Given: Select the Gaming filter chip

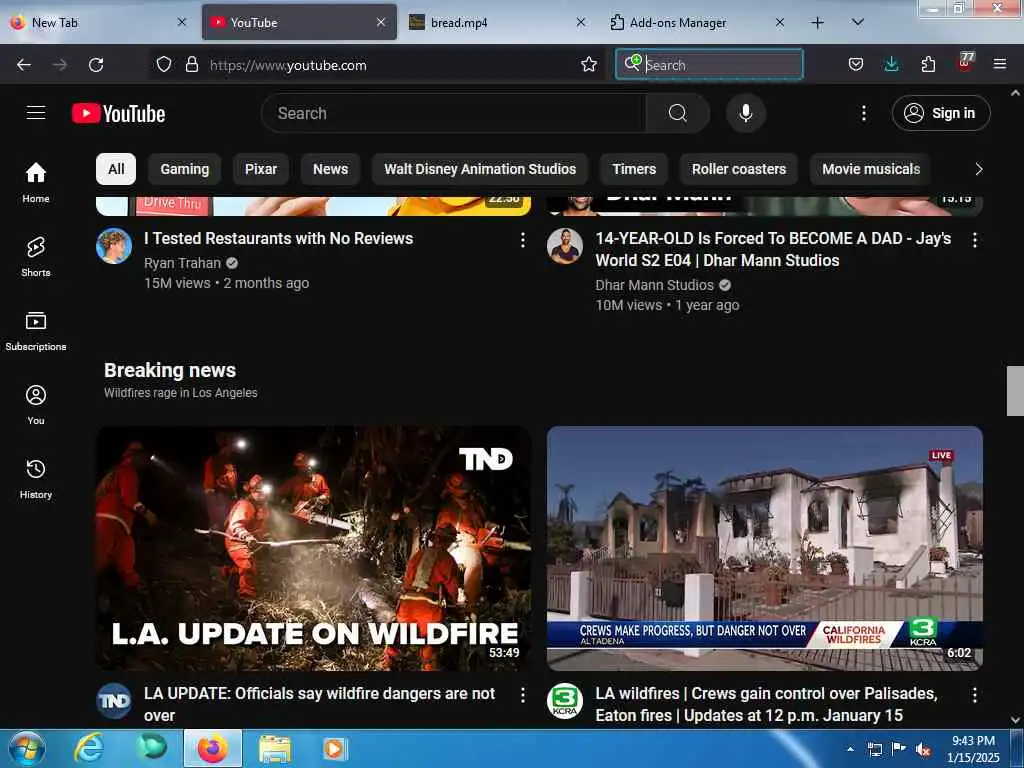Looking at the screenshot, I should pos(185,169).
